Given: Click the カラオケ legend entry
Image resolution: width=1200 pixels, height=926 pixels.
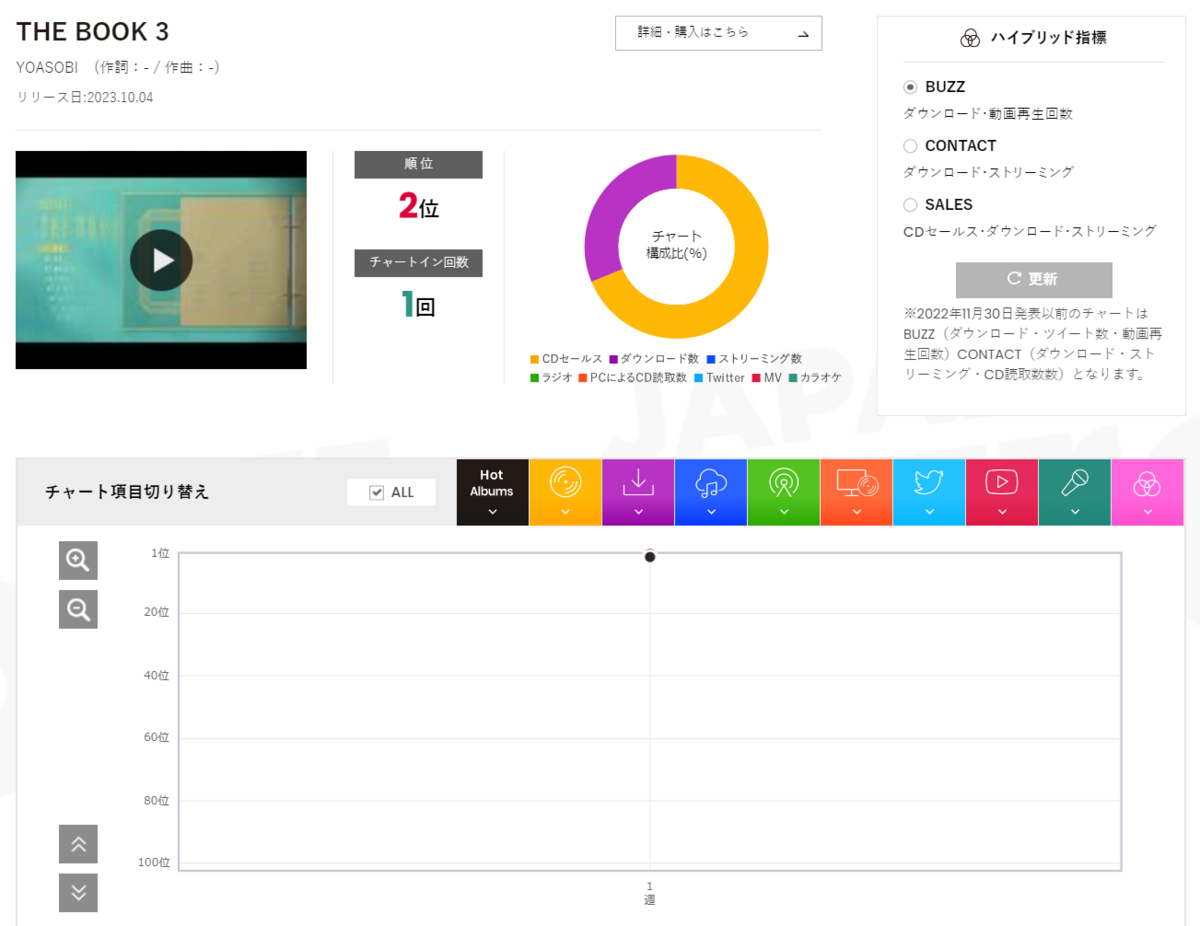Looking at the screenshot, I should pos(815,378).
